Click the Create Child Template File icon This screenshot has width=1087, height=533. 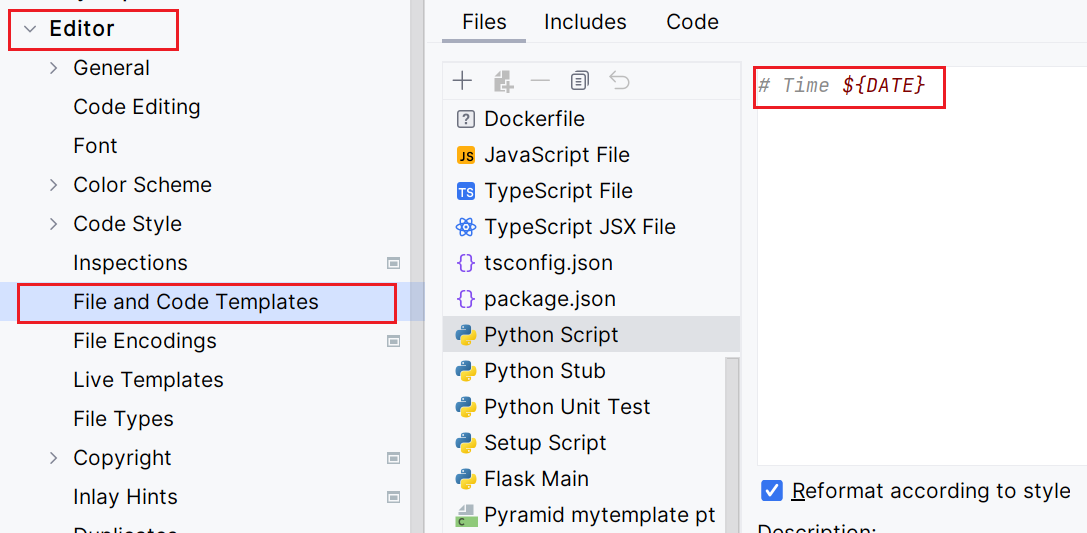502,81
